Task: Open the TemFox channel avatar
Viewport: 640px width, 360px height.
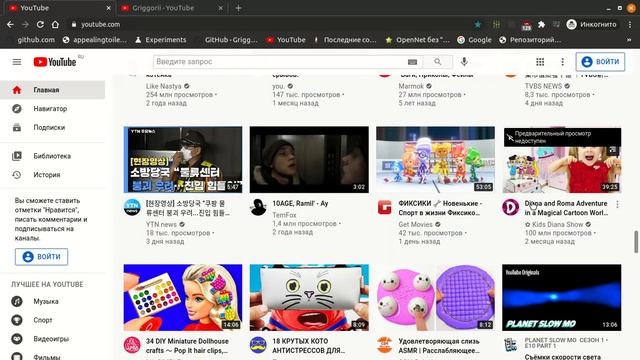Action: pos(258,207)
